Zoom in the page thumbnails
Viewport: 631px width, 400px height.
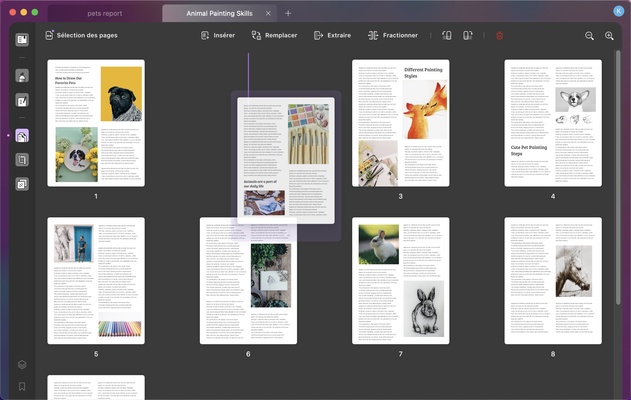pos(609,35)
